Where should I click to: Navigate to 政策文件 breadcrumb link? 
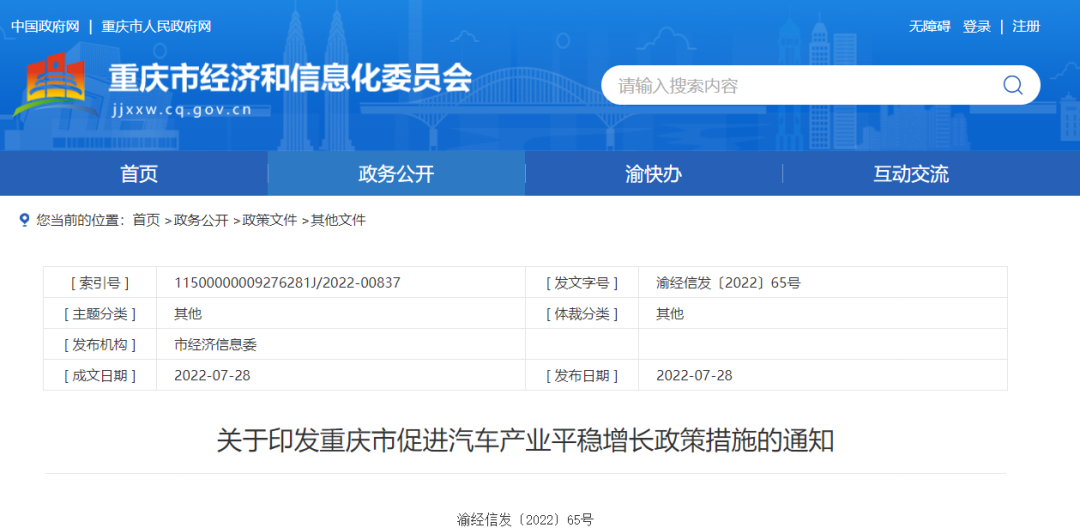pyautogui.click(x=270, y=220)
